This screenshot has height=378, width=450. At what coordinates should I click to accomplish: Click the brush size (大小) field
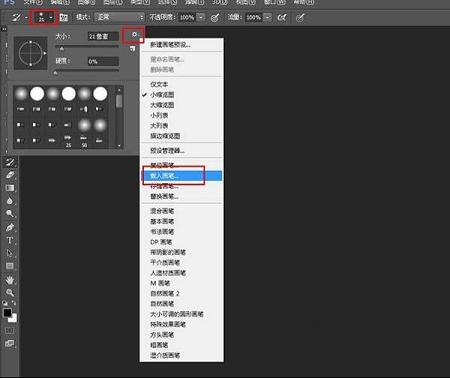(x=103, y=36)
